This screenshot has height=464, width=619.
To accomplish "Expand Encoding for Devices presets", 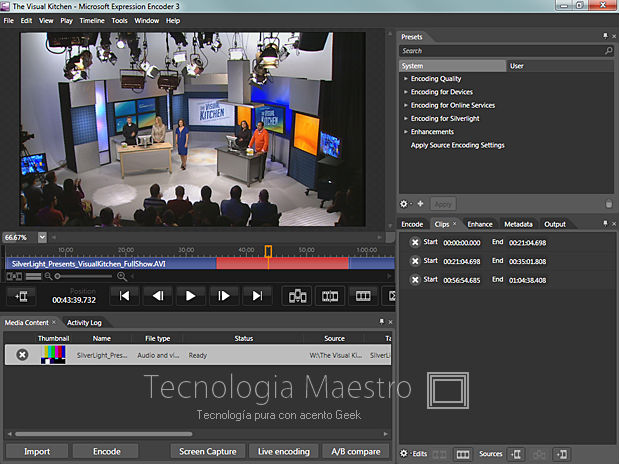I will (x=405, y=92).
